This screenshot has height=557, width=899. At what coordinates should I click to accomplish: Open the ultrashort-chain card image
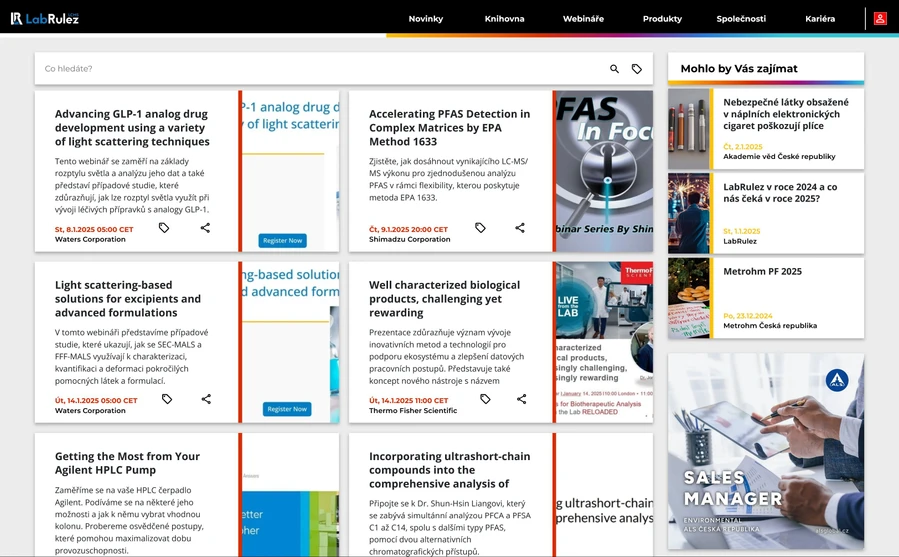coord(604,494)
